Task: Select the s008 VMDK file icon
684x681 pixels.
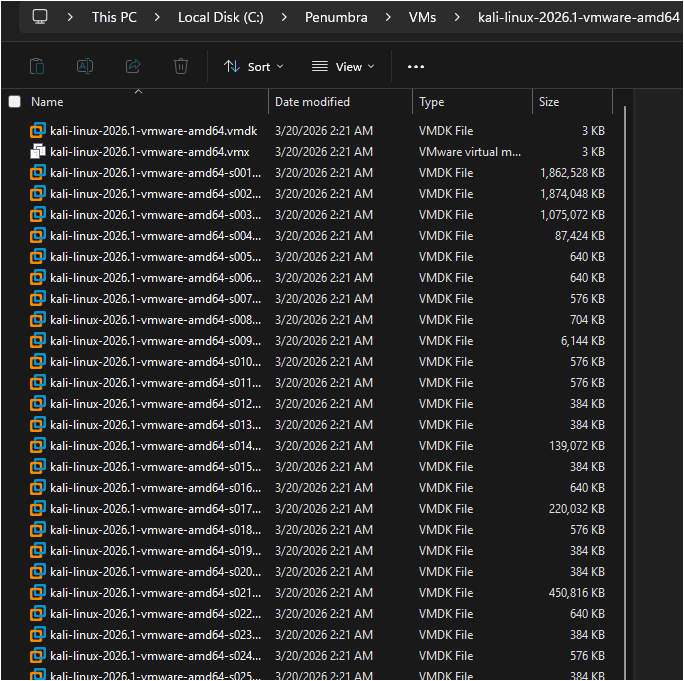Action: point(38,319)
